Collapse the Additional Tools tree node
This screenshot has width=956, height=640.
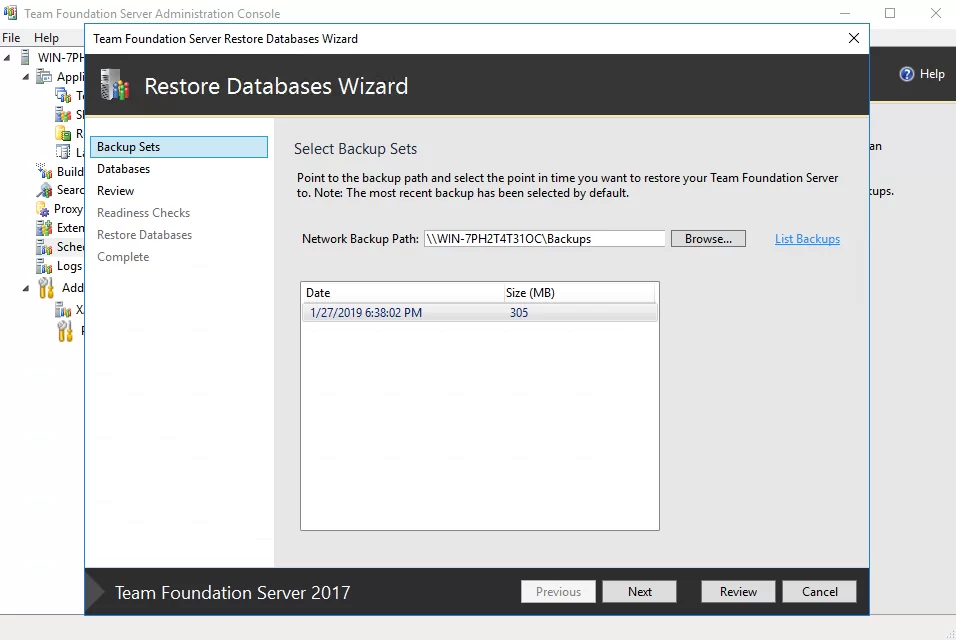click(26, 288)
